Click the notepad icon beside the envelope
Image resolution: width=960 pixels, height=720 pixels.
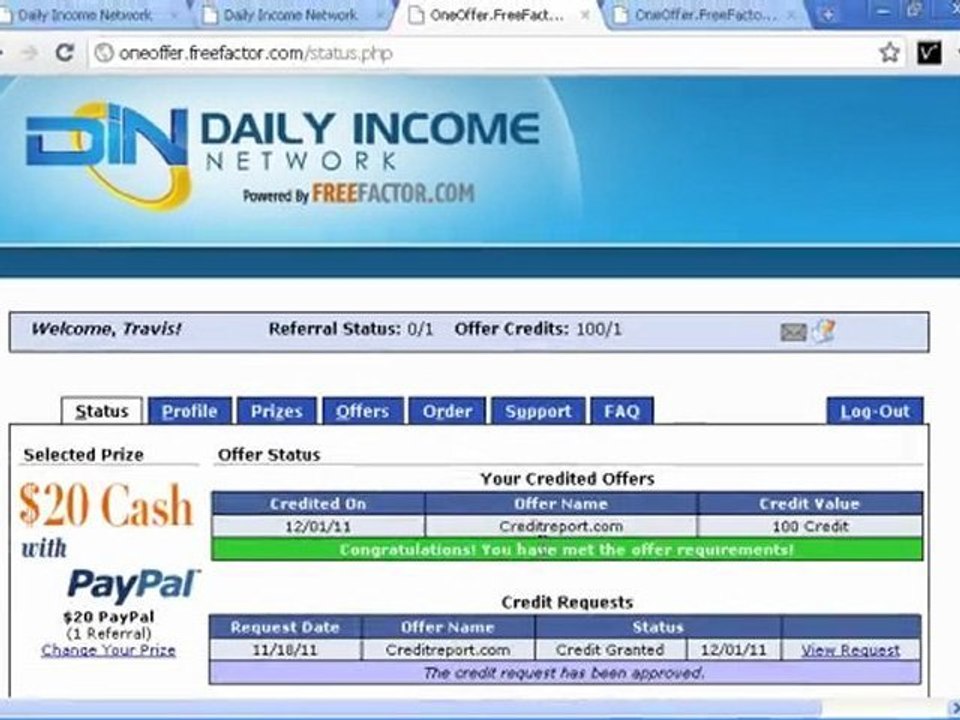point(823,331)
